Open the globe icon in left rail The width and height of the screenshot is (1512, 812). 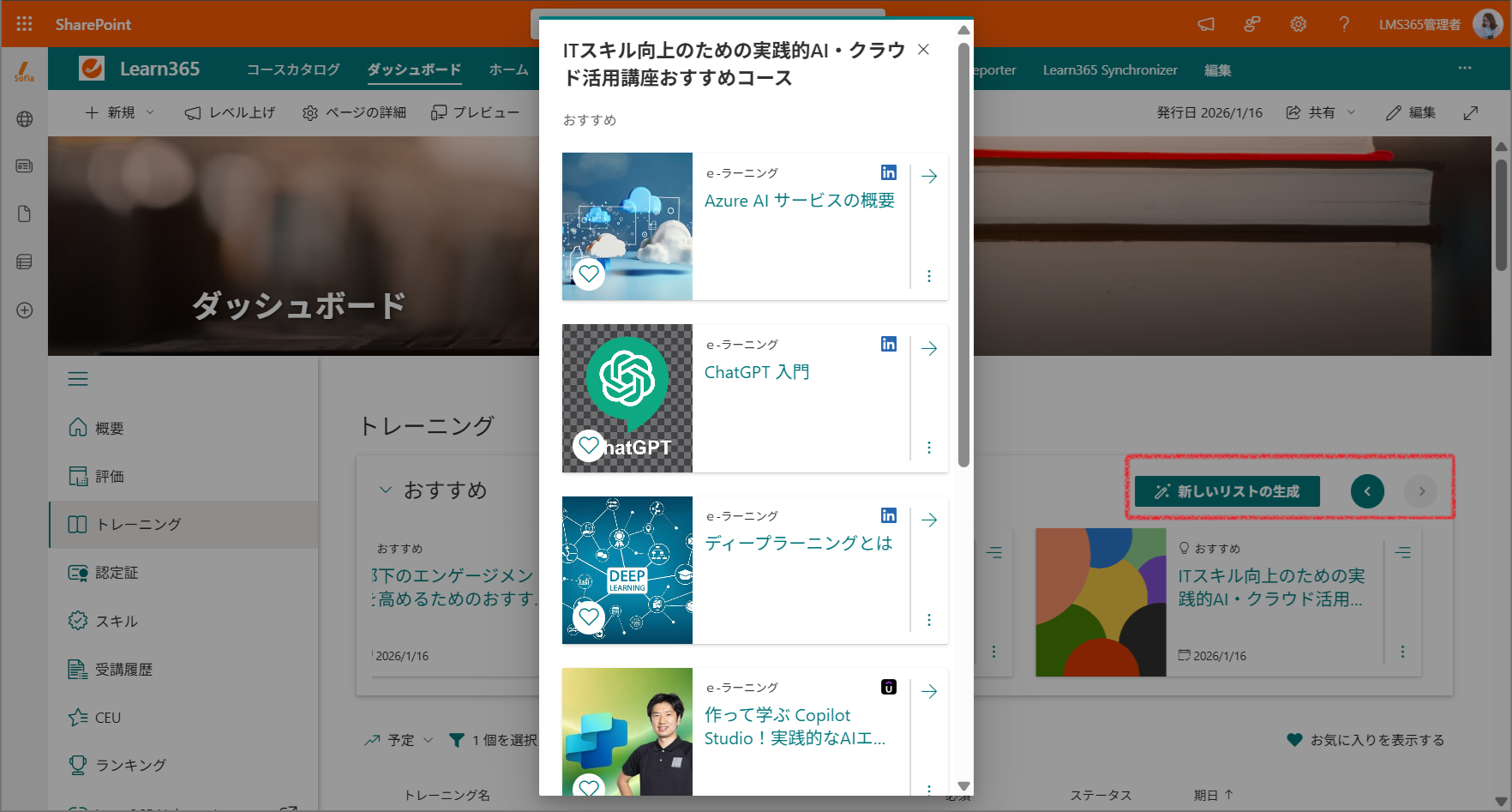[x=24, y=119]
